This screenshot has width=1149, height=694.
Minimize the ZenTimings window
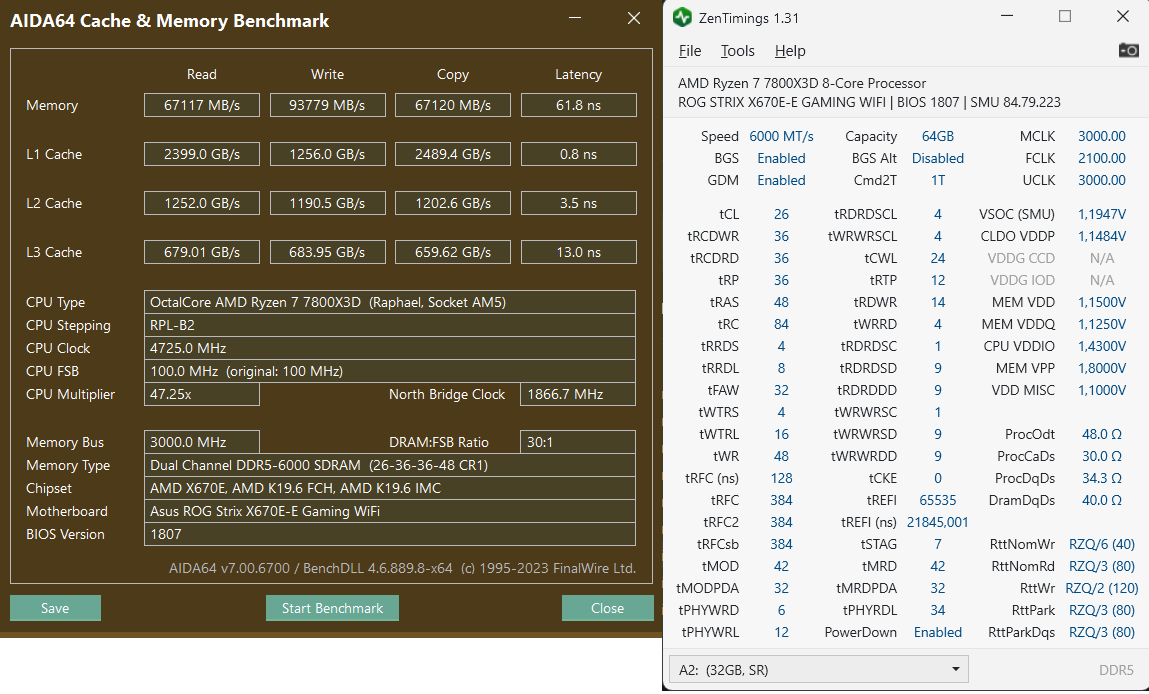tap(1007, 15)
